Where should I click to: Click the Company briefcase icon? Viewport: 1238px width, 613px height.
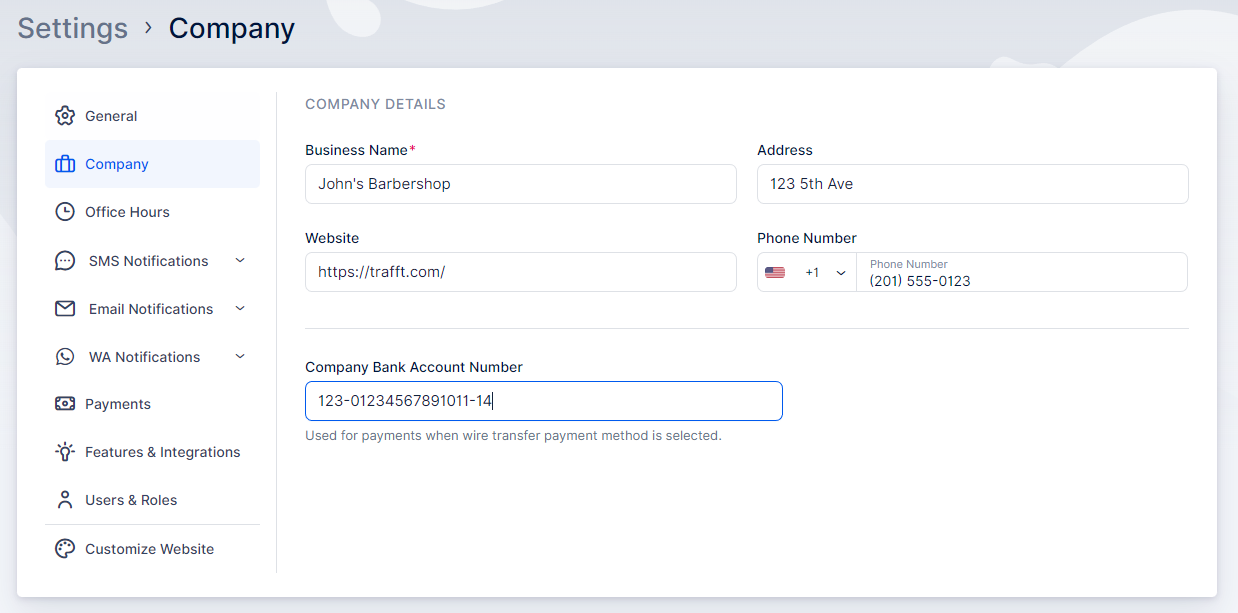click(65, 164)
